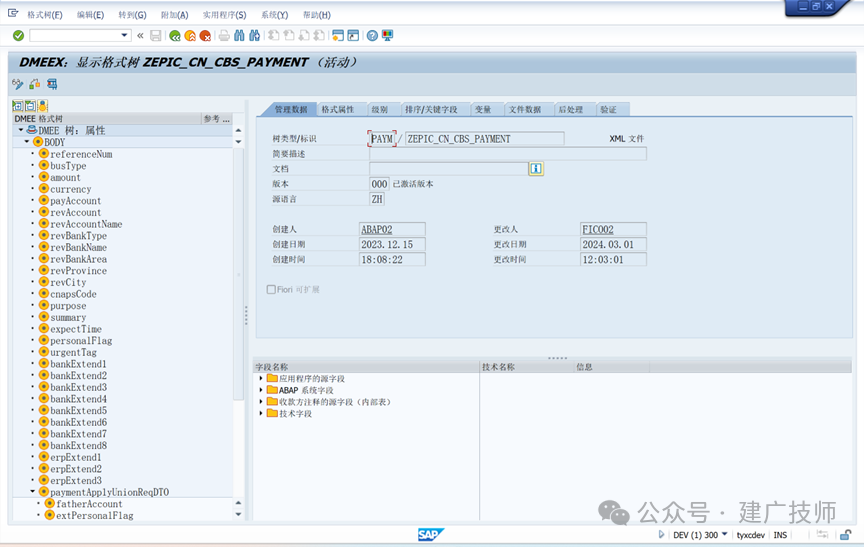The height and width of the screenshot is (547, 864).
Task: Click the Other Object icon below the title
Action: pyautogui.click(x=35, y=84)
